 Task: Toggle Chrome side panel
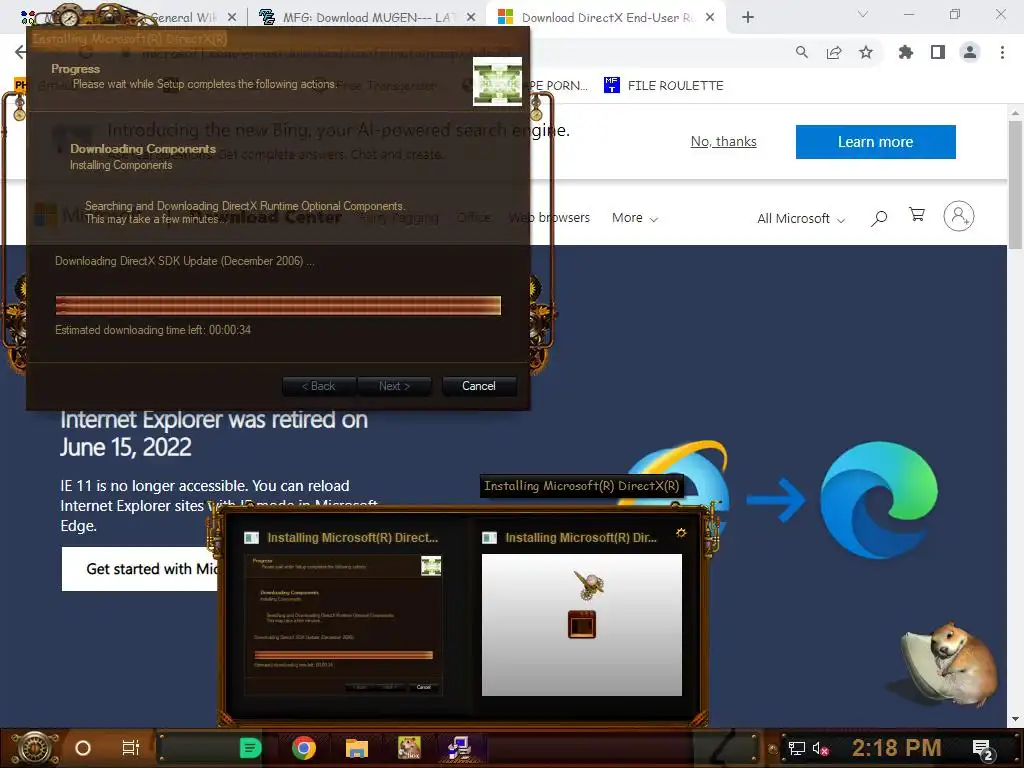pos(937,52)
